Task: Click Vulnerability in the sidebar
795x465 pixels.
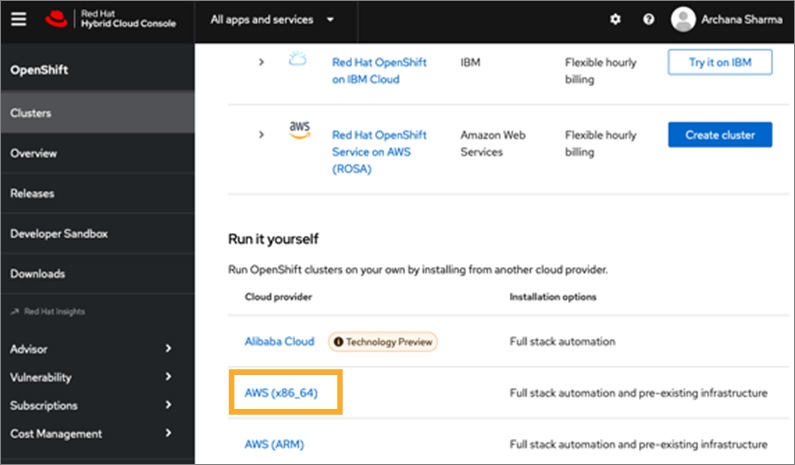Action: tap(41, 377)
